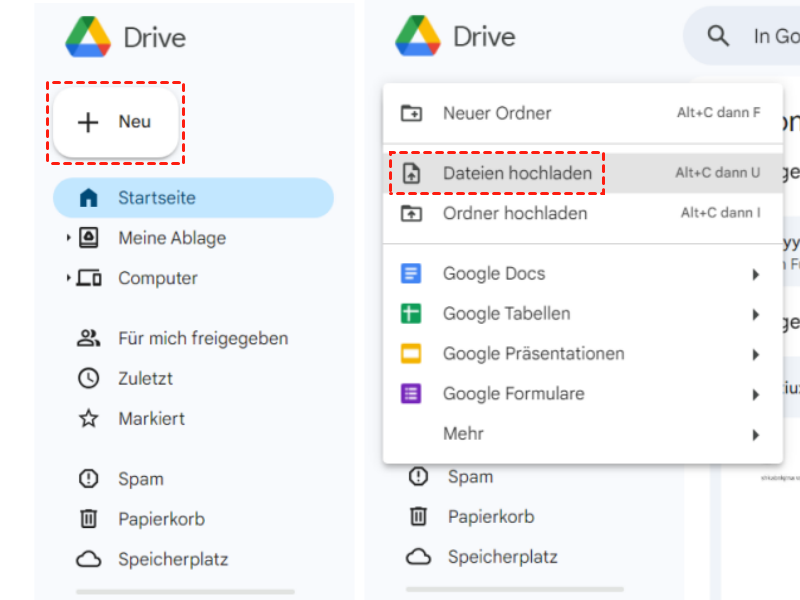Click the Zuletzt clock icon
The height and width of the screenshot is (600, 800).
click(89, 379)
